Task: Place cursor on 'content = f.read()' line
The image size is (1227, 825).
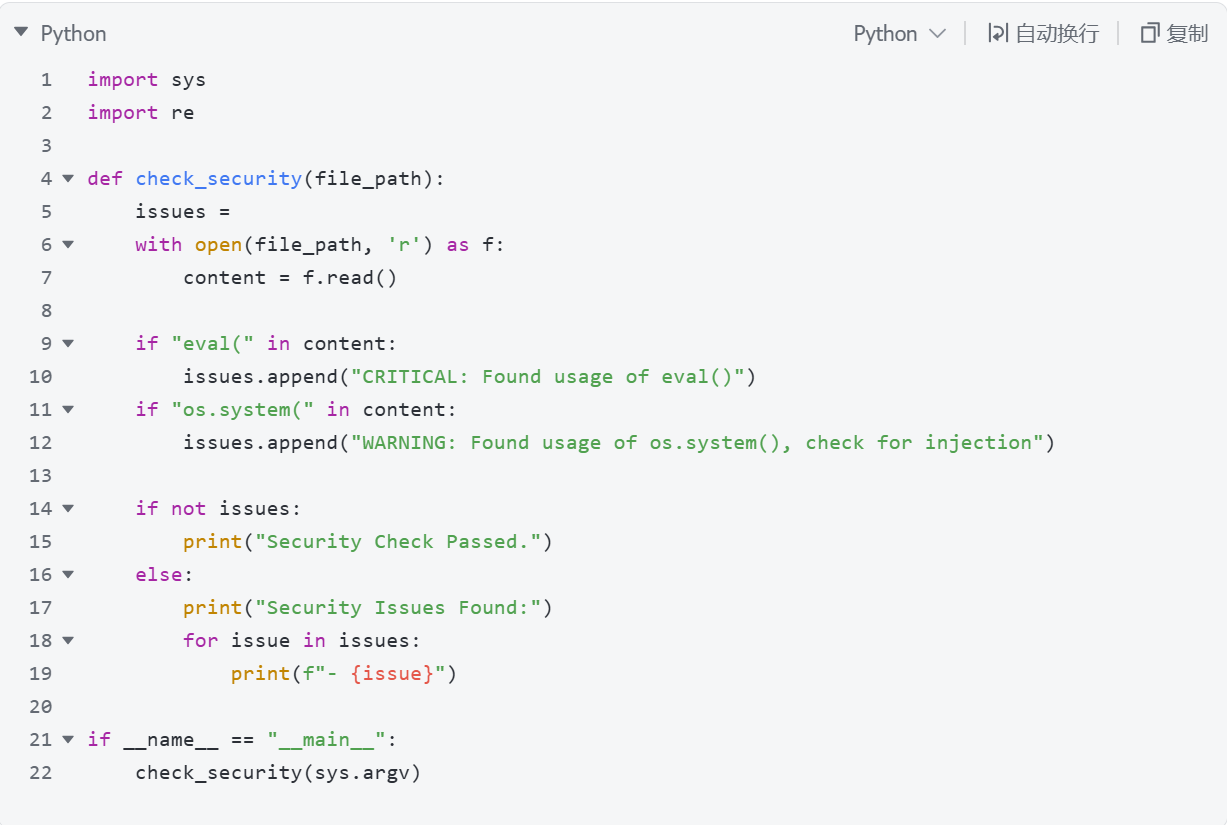Action: coord(290,278)
